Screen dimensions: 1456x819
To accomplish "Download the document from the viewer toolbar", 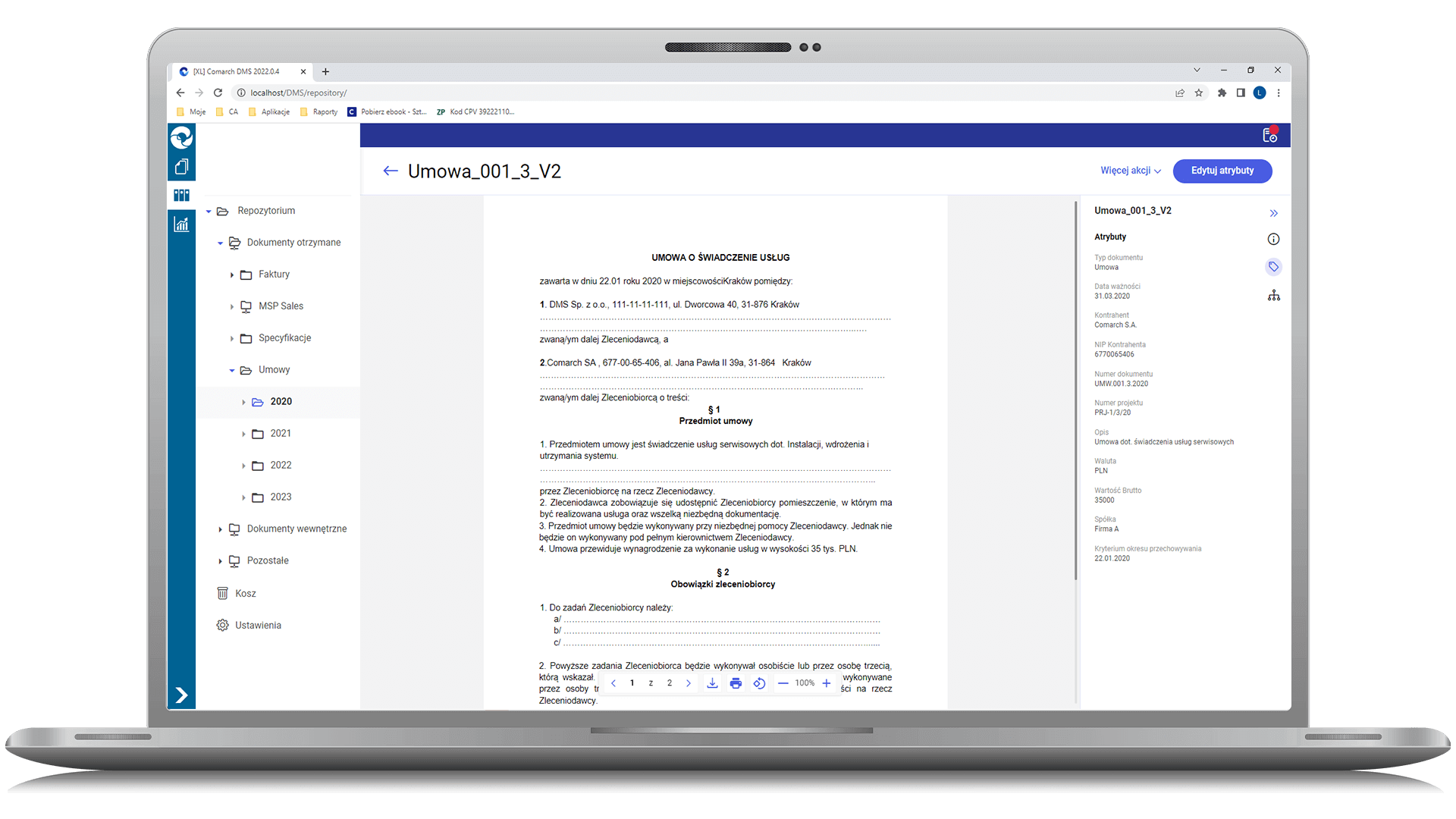I will click(712, 683).
